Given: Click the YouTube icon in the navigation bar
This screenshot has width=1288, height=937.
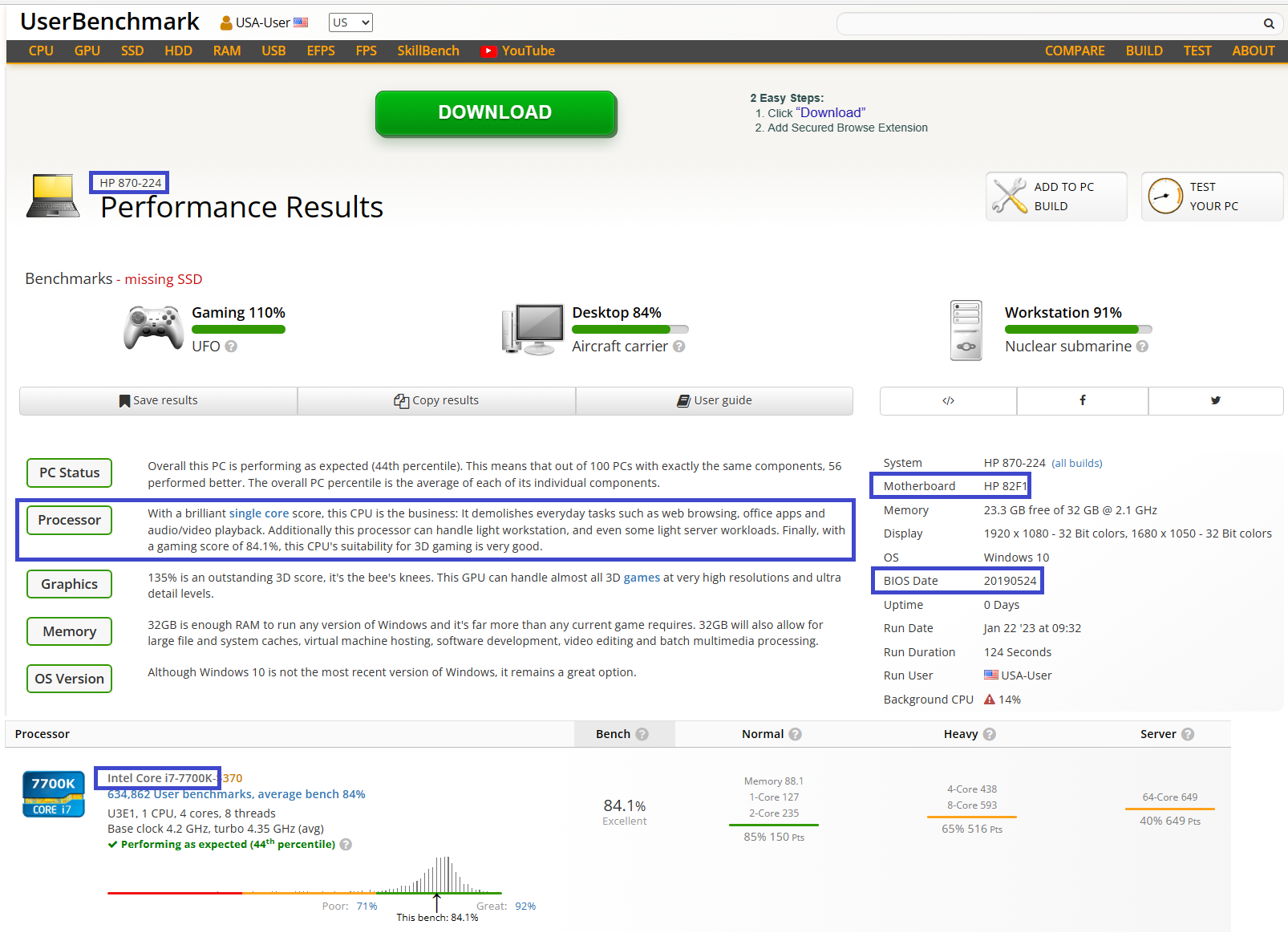Looking at the screenshot, I should [x=488, y=51].
